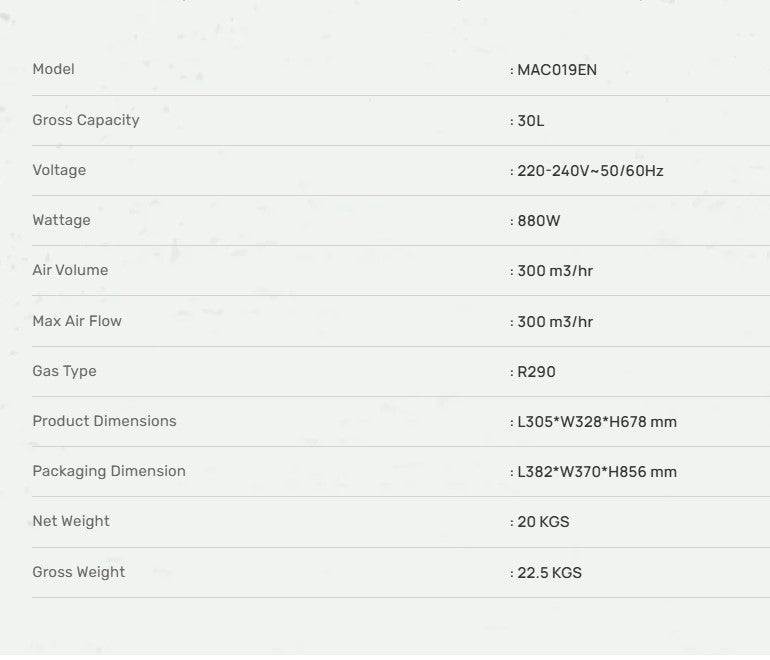Select the 880W wattage value
Viewport: 770px width, 660px height.
coord(538,221)
